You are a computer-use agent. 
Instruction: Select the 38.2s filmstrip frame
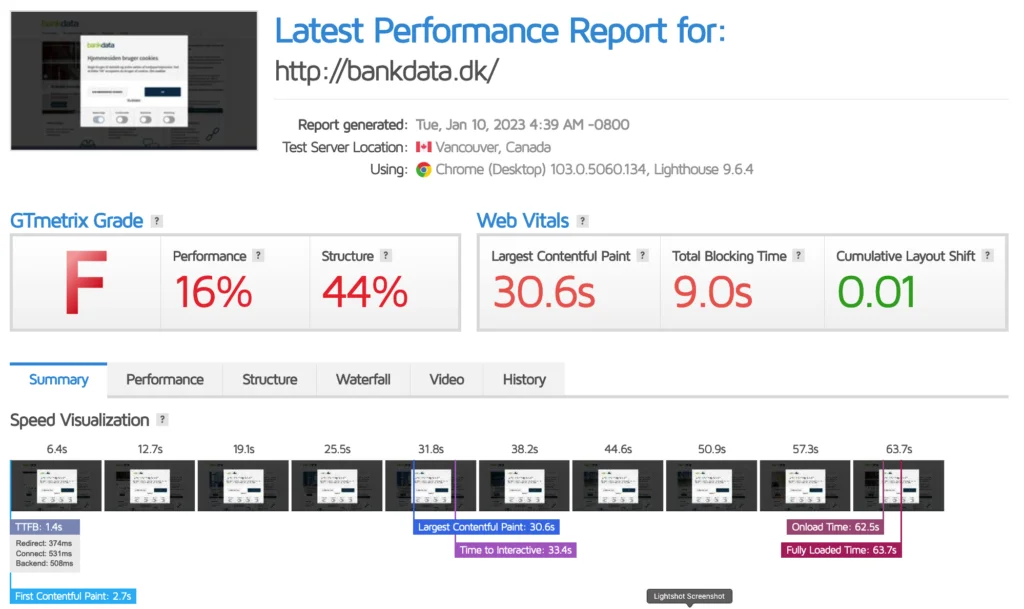(524, 485)
